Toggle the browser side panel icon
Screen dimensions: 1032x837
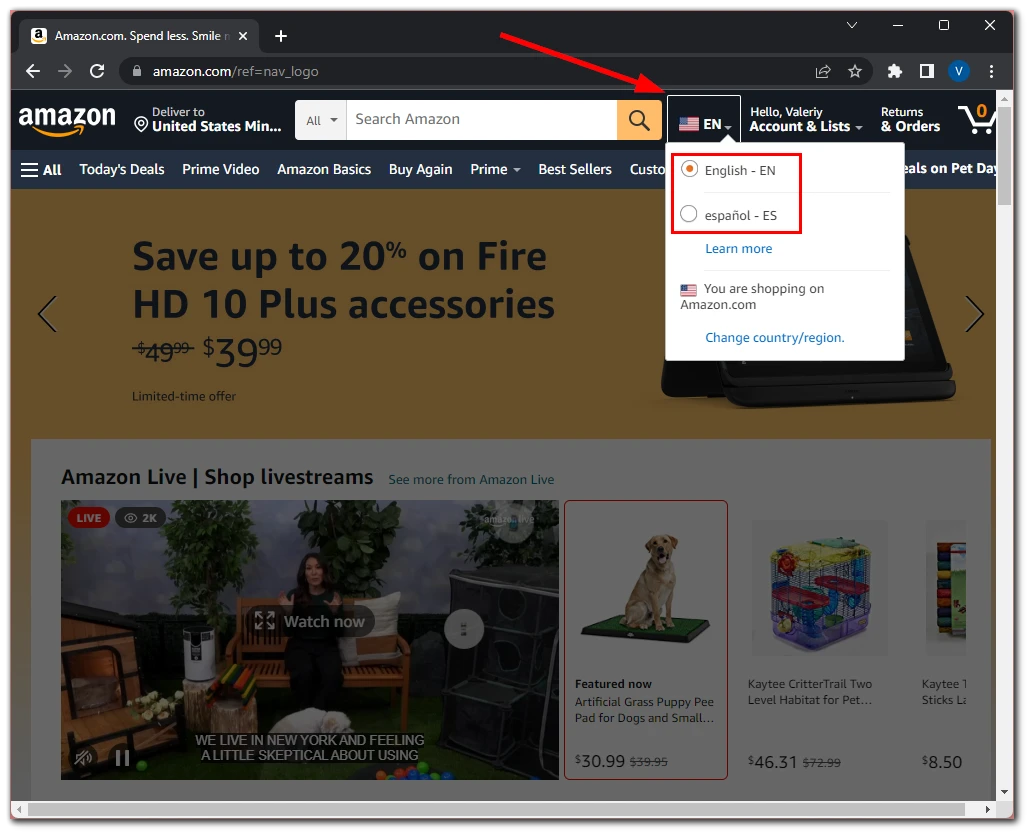tap(927, 71)
